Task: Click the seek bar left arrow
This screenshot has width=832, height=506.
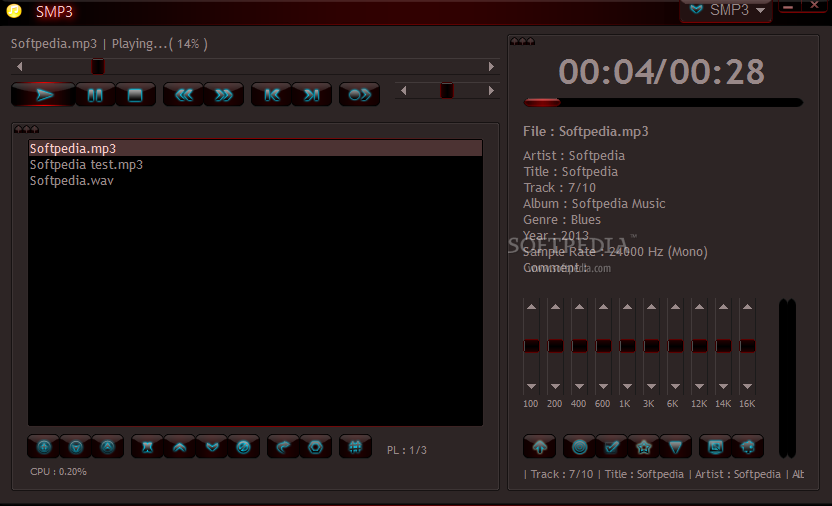Action: (x=20, y=66)
